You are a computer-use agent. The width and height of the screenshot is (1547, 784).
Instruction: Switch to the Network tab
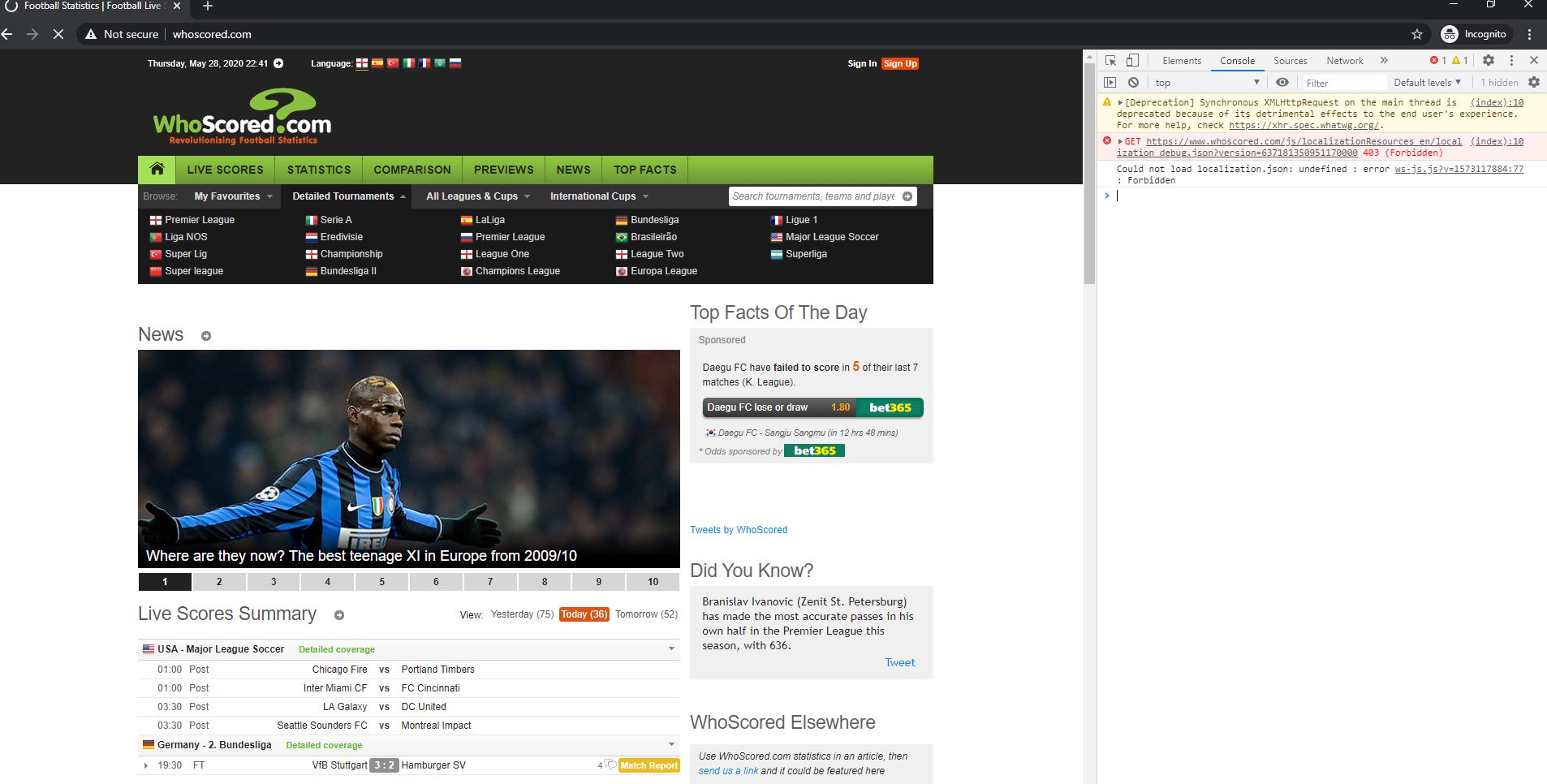tap(1343, 60)
